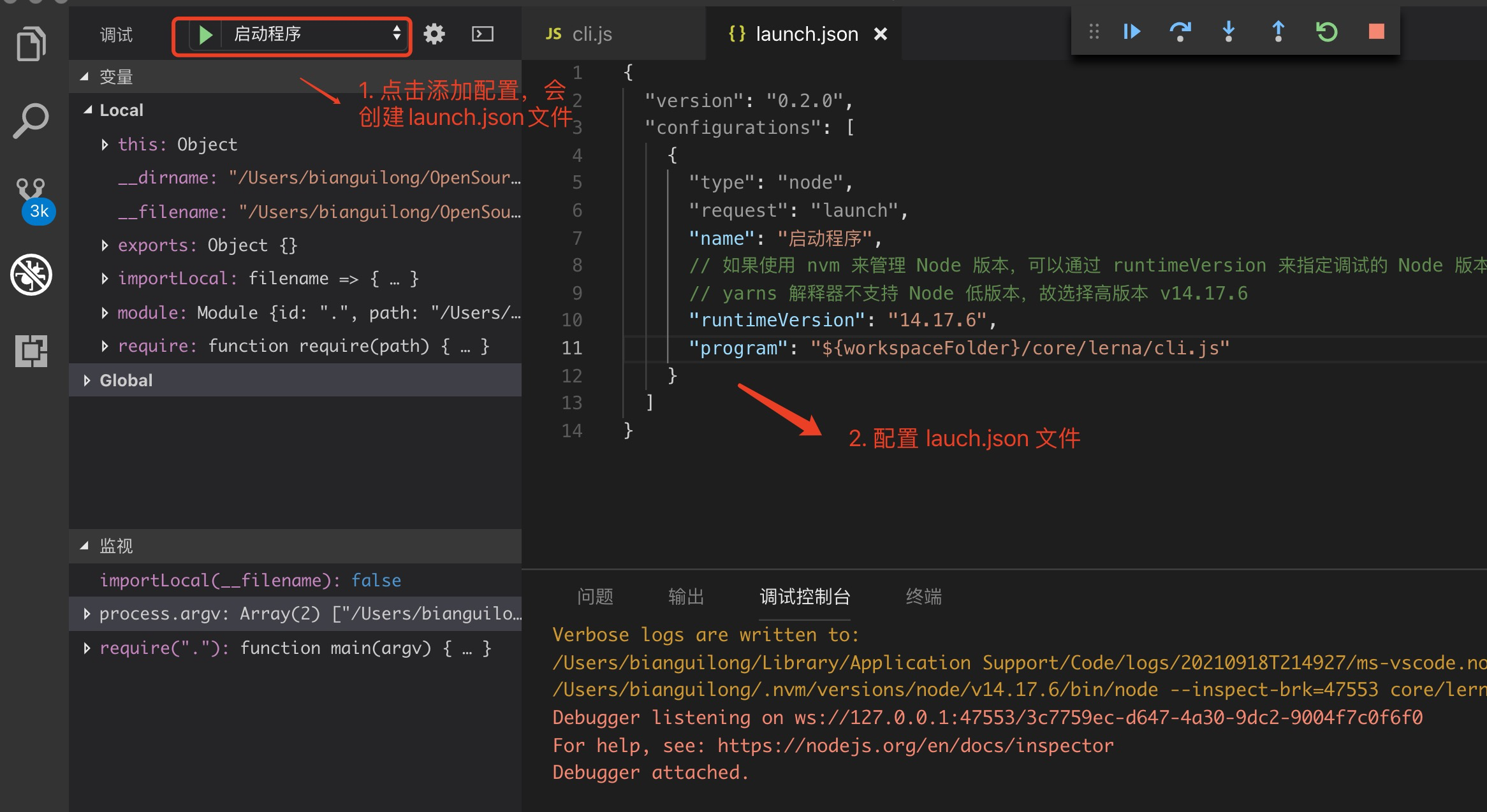
Task: Open the debug console terminal icon
Action: (482, 34)
